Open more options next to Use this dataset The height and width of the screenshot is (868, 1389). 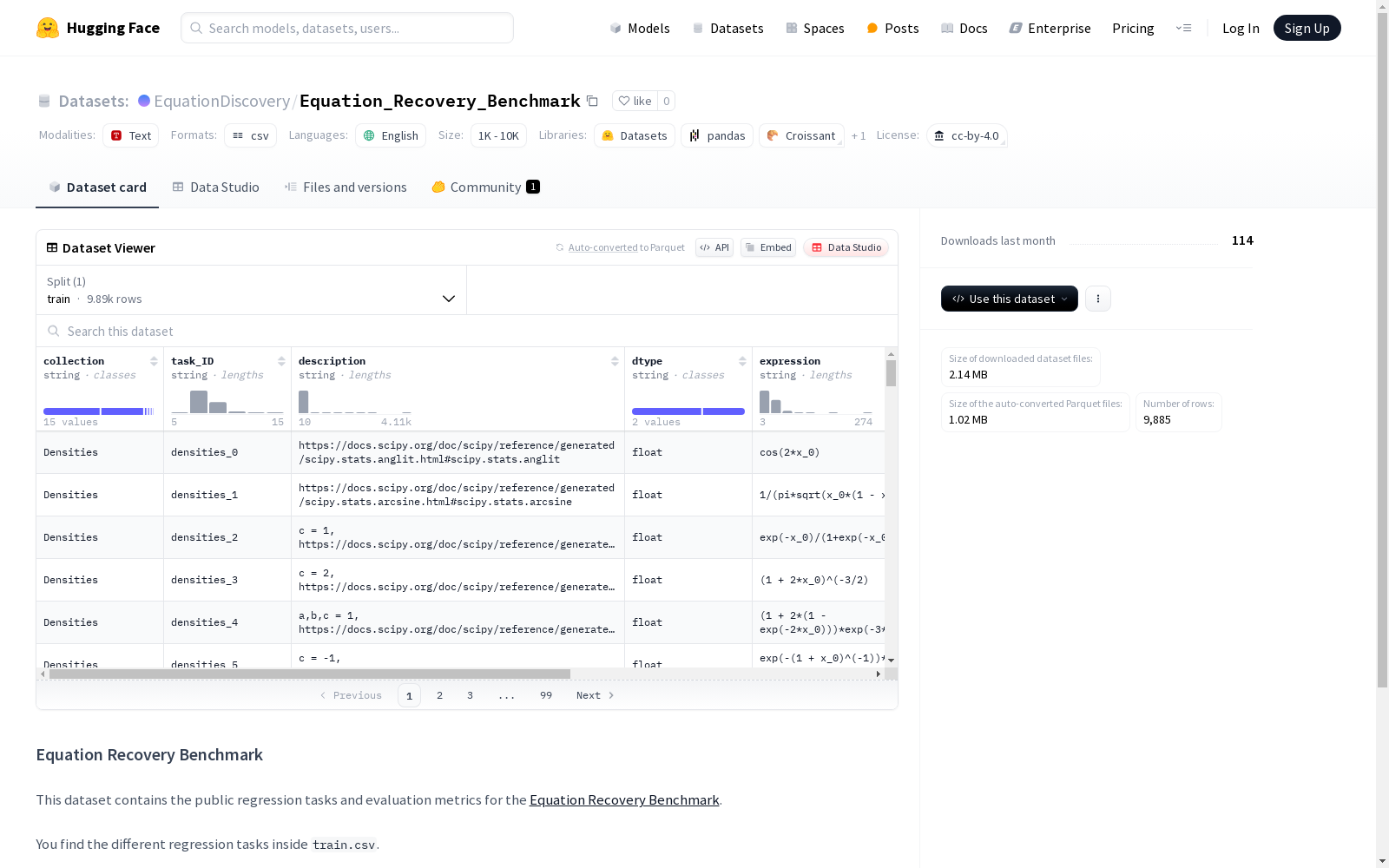click(1098, 299)
